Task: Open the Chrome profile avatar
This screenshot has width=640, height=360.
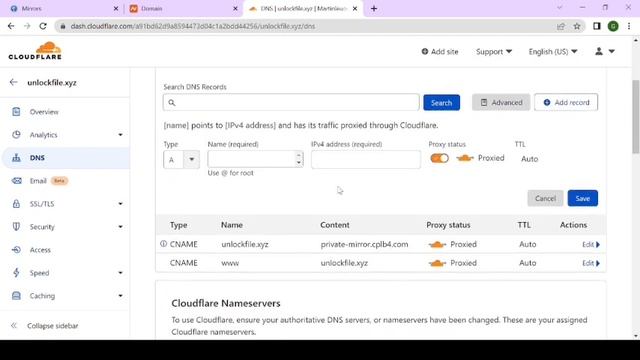Action: click(613, 26)
